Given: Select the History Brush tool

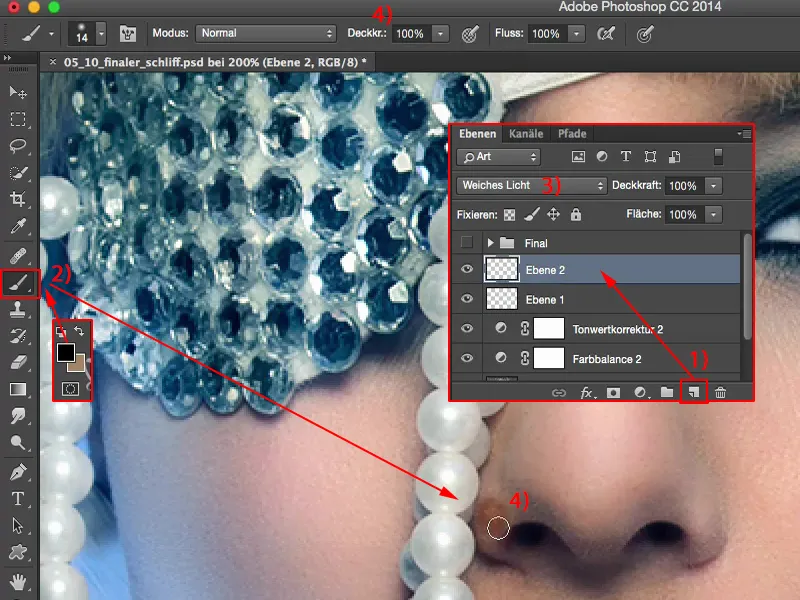Looking at the screenshot, I should pyautogui.click(x=18, y=336).
